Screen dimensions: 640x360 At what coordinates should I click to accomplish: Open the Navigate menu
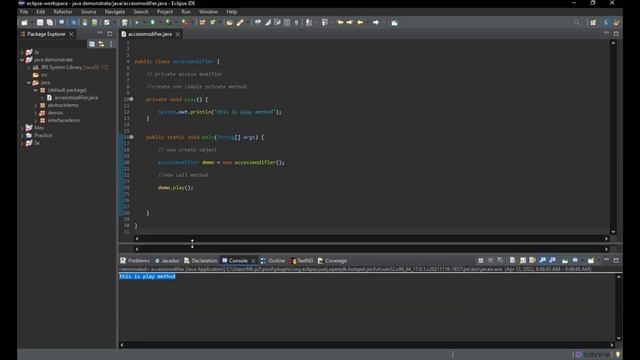(115, 12)
